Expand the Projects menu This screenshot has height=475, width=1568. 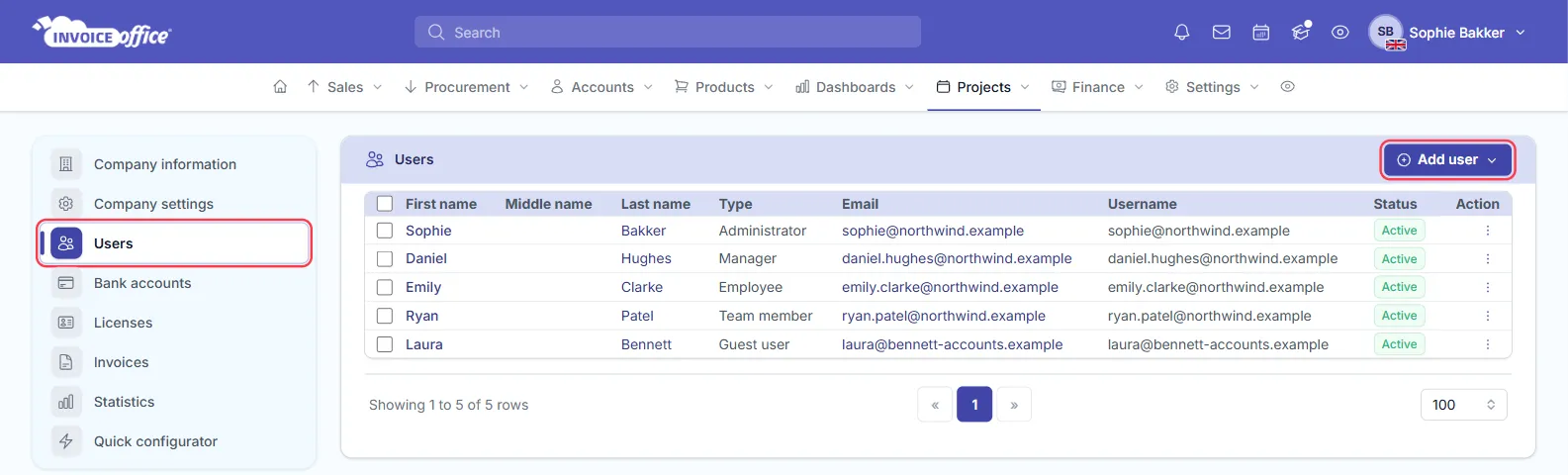click(x=983, y=87)
